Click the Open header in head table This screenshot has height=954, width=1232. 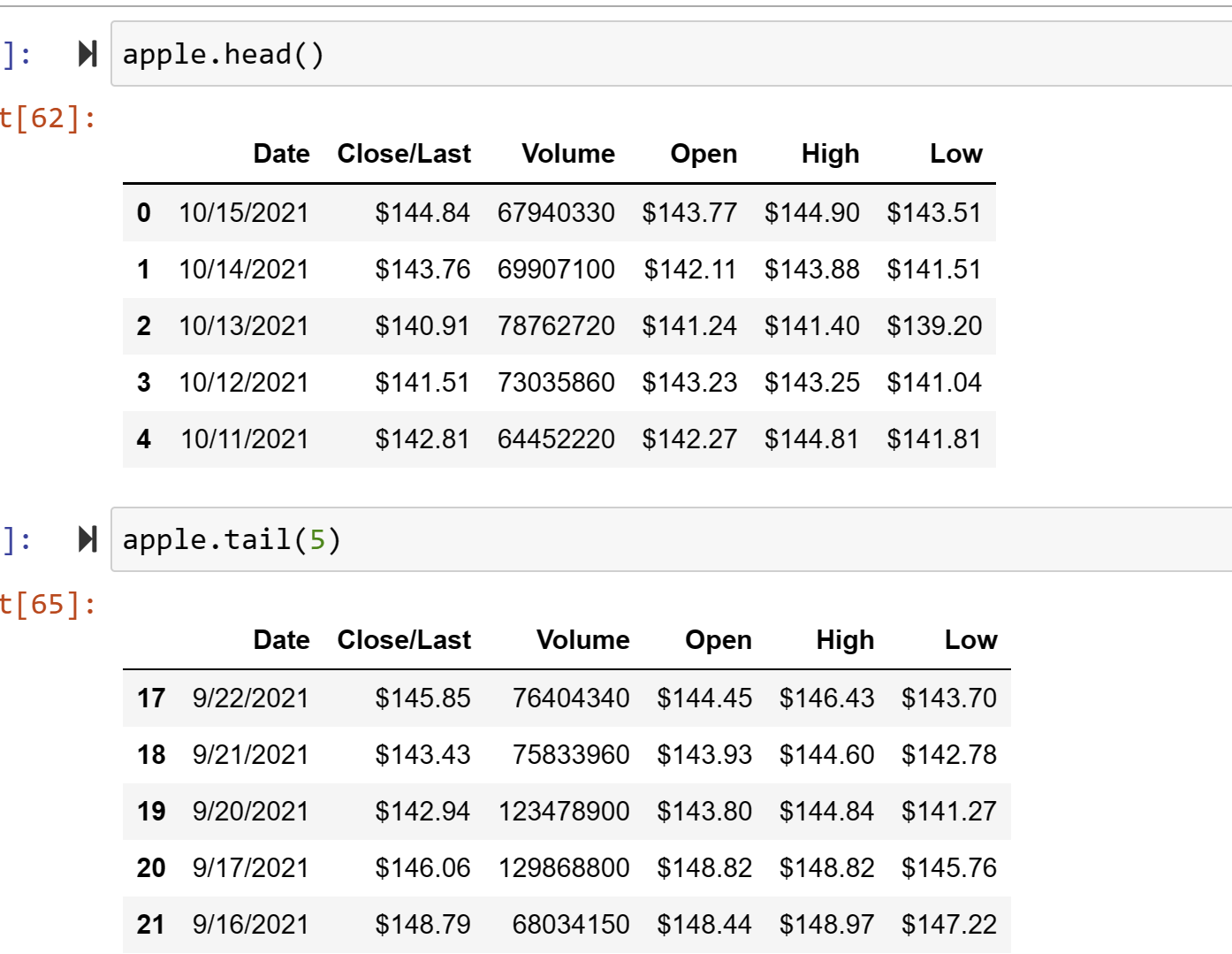coord(703,154)
